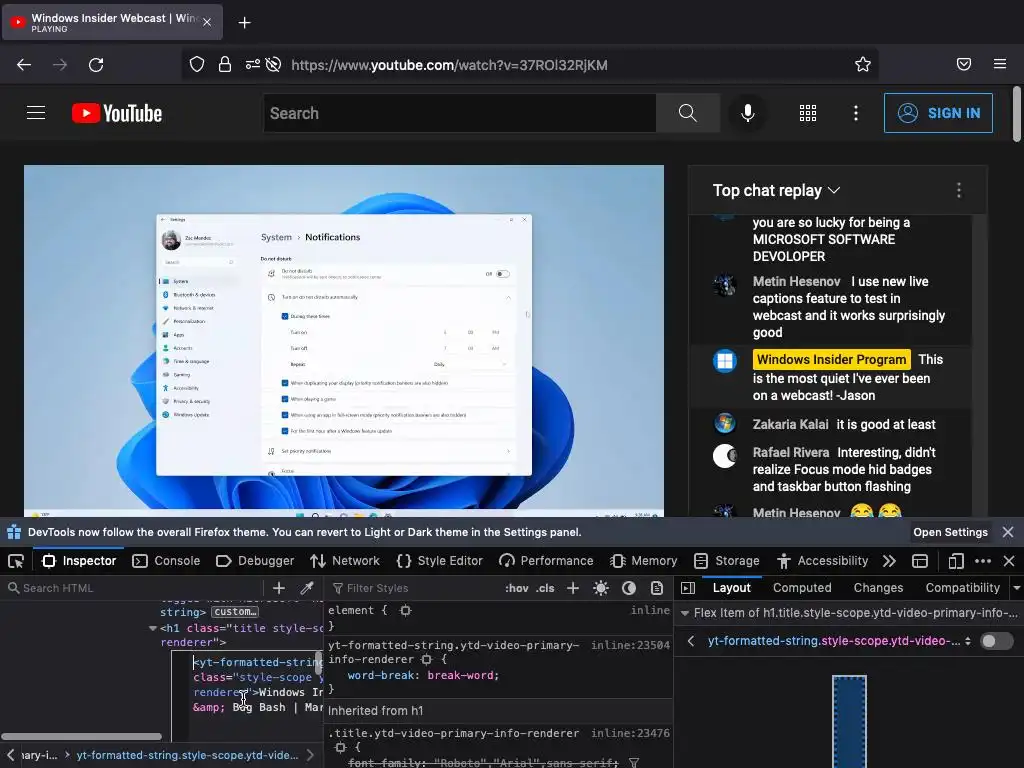
Task: Toggle print media simulation icon
Action: (x=657, y=588)
